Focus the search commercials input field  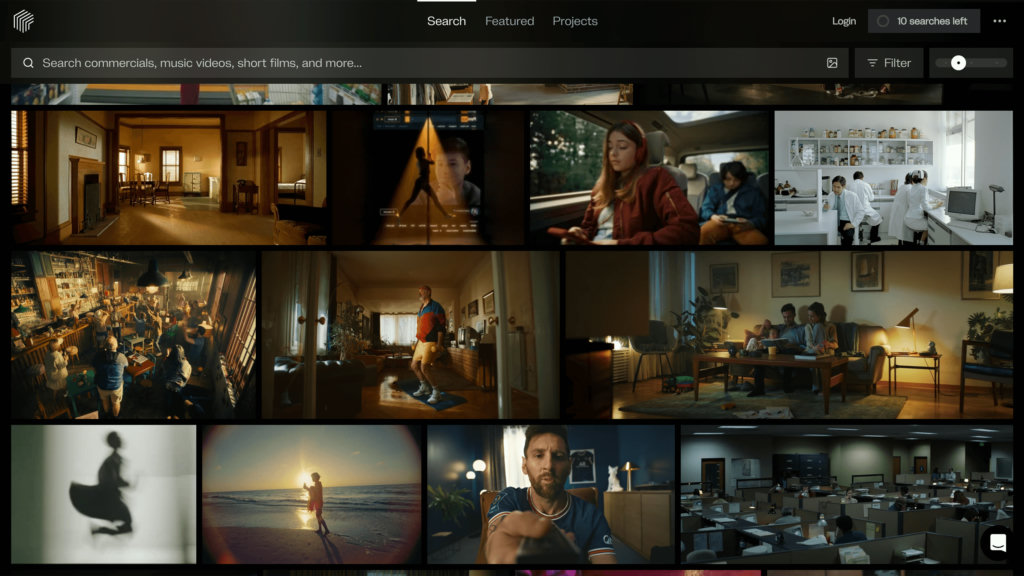(x=430, y=63)
